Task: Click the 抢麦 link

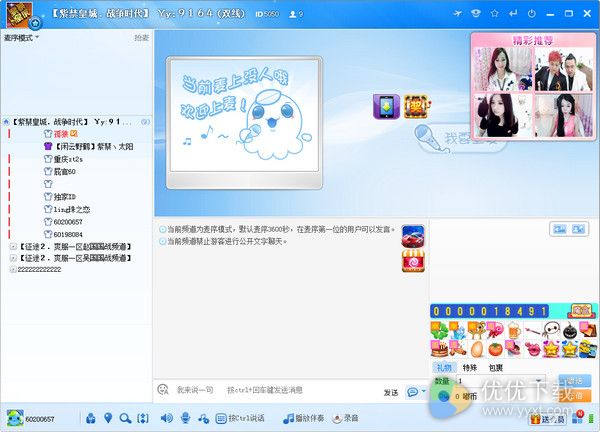Action: click(141, 37)
